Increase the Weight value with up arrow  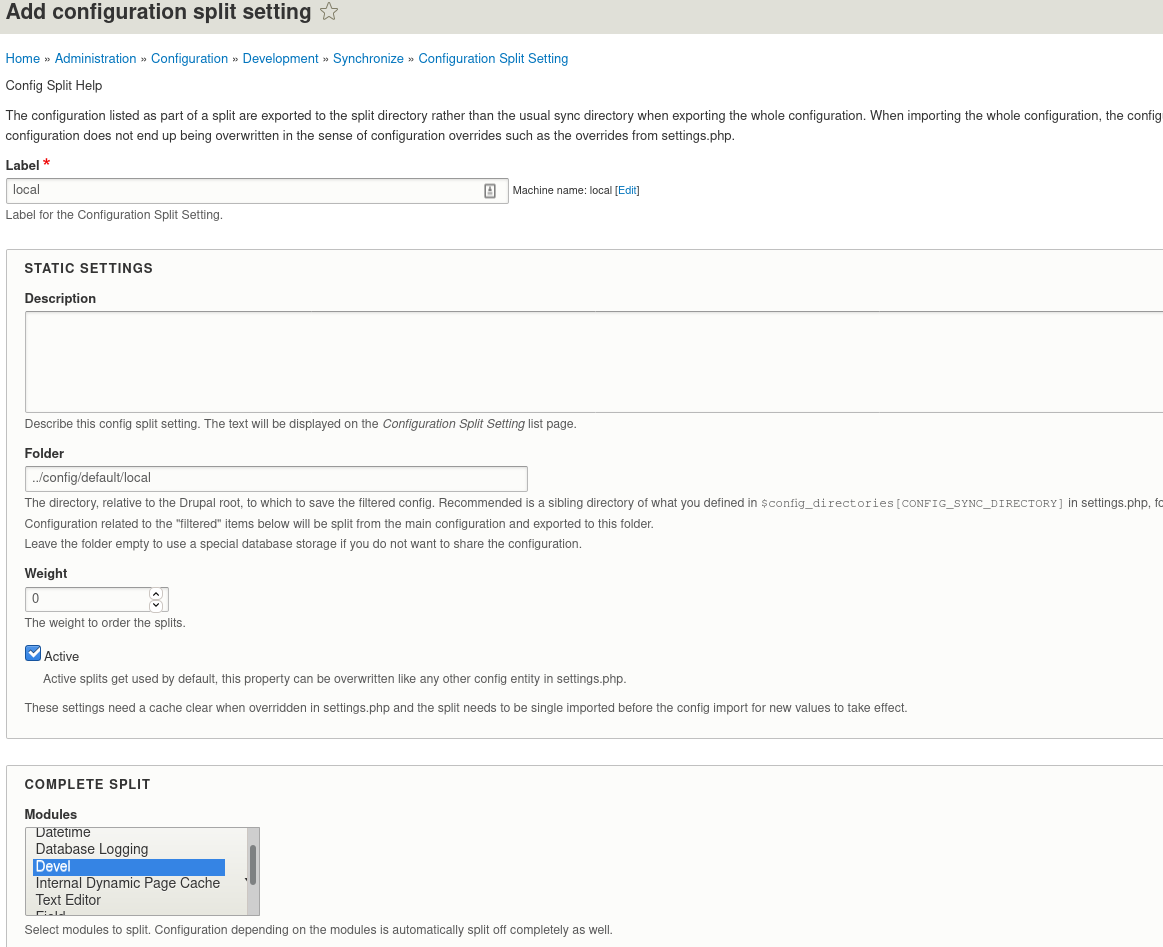[x=156, y=593]
